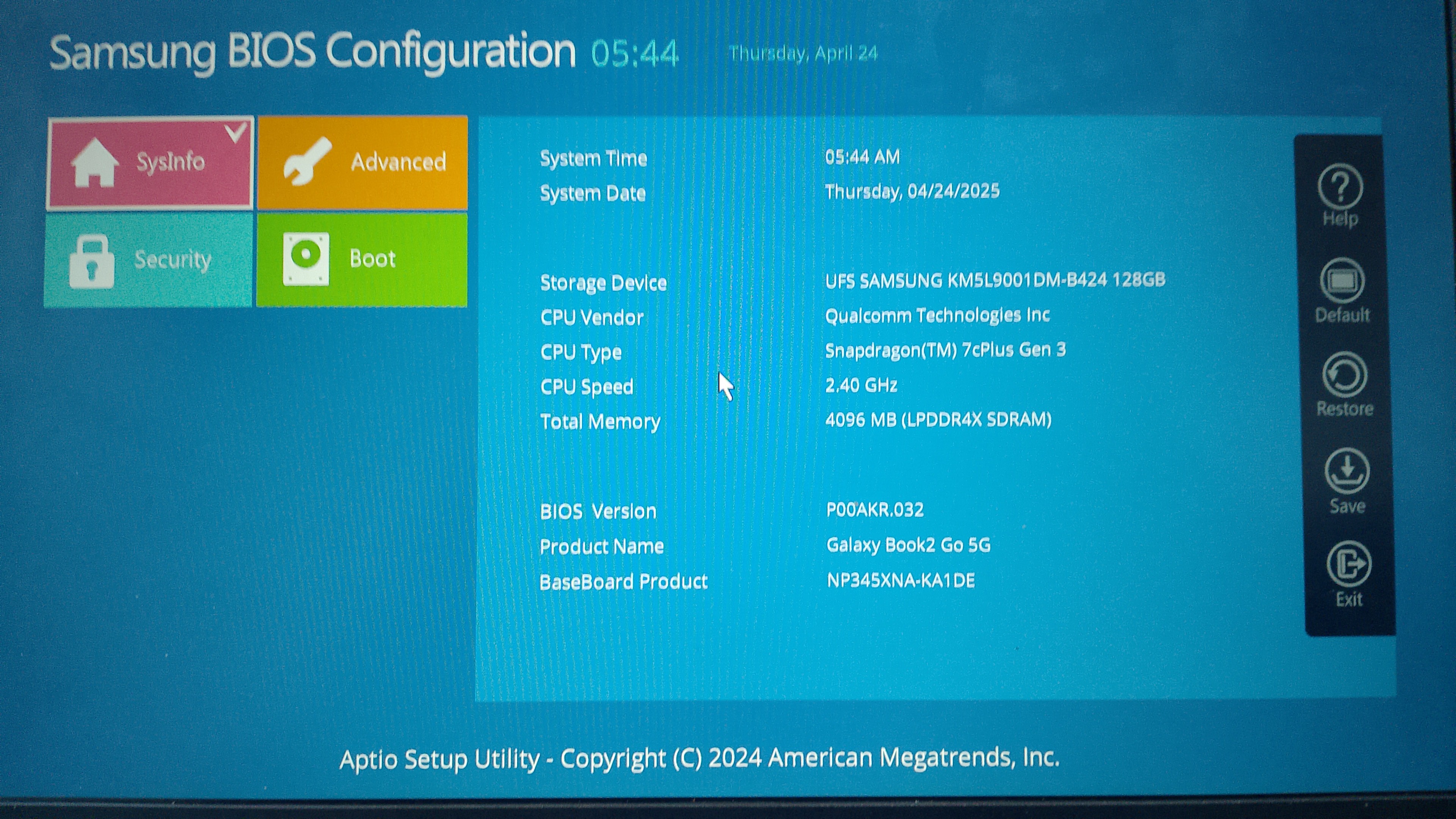The height and width of the screenshot is (819, 1456).
Task: Click the UFS SAMSUNG KM5L9001DM-B424 128GB value
Action: click(x=995, y=280)
